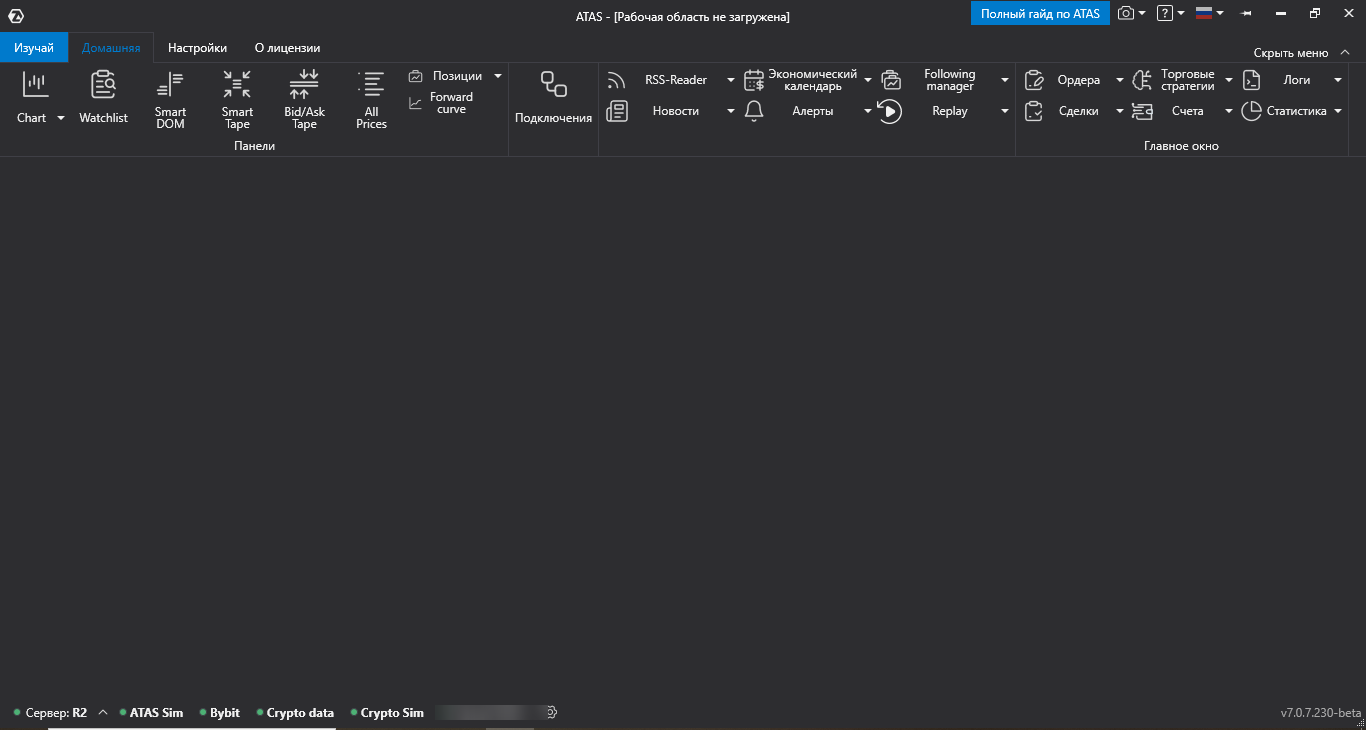Click the help question mark icon
The height and width of the screenshot is (730, 1366).
[x=1164, y=13]
